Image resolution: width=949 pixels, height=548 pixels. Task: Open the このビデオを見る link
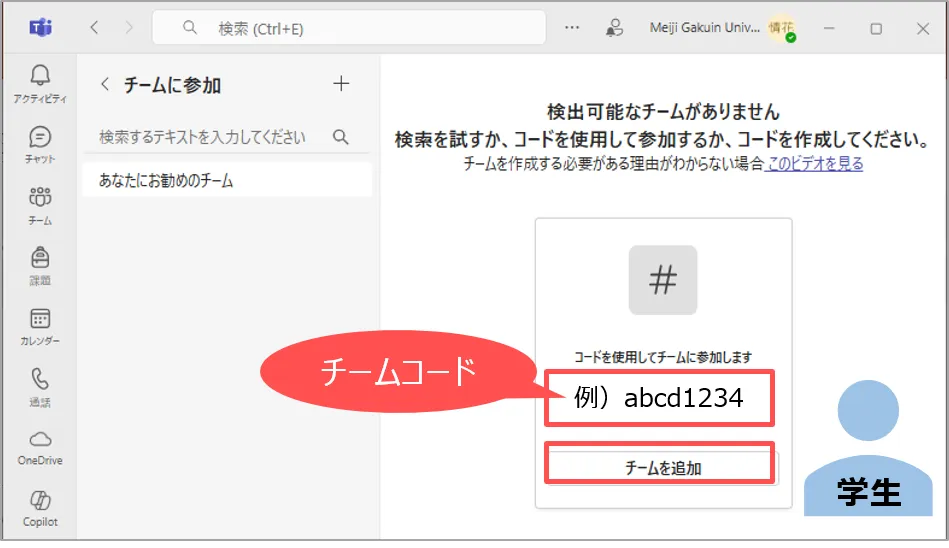(815, 163)
